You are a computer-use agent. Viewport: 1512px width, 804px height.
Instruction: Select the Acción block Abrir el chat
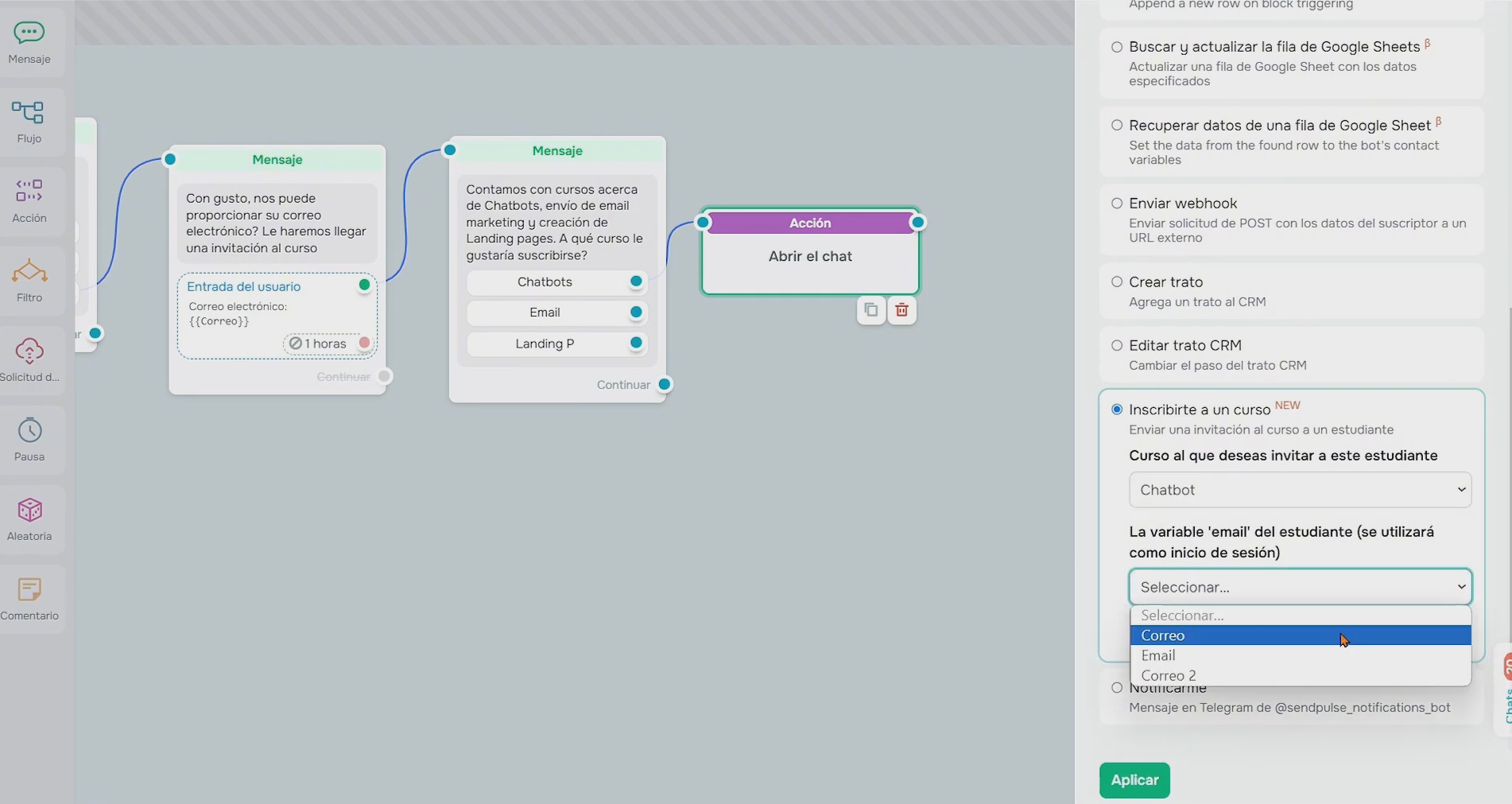point(810,252)
